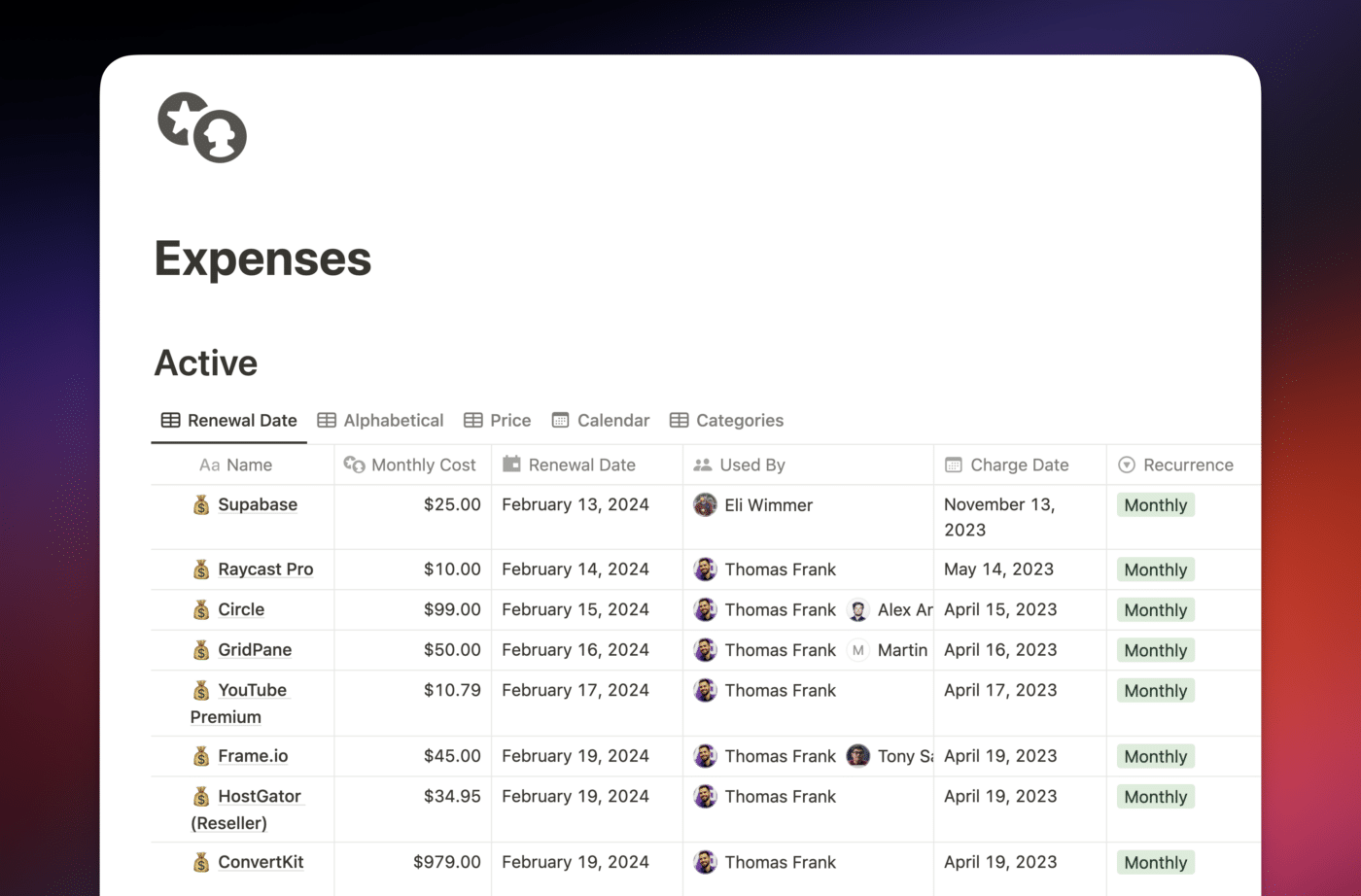Screen dimensions: 1361x896
Task: Click Tony's avatar in the Frame.io row
Action: pos(857,755)
